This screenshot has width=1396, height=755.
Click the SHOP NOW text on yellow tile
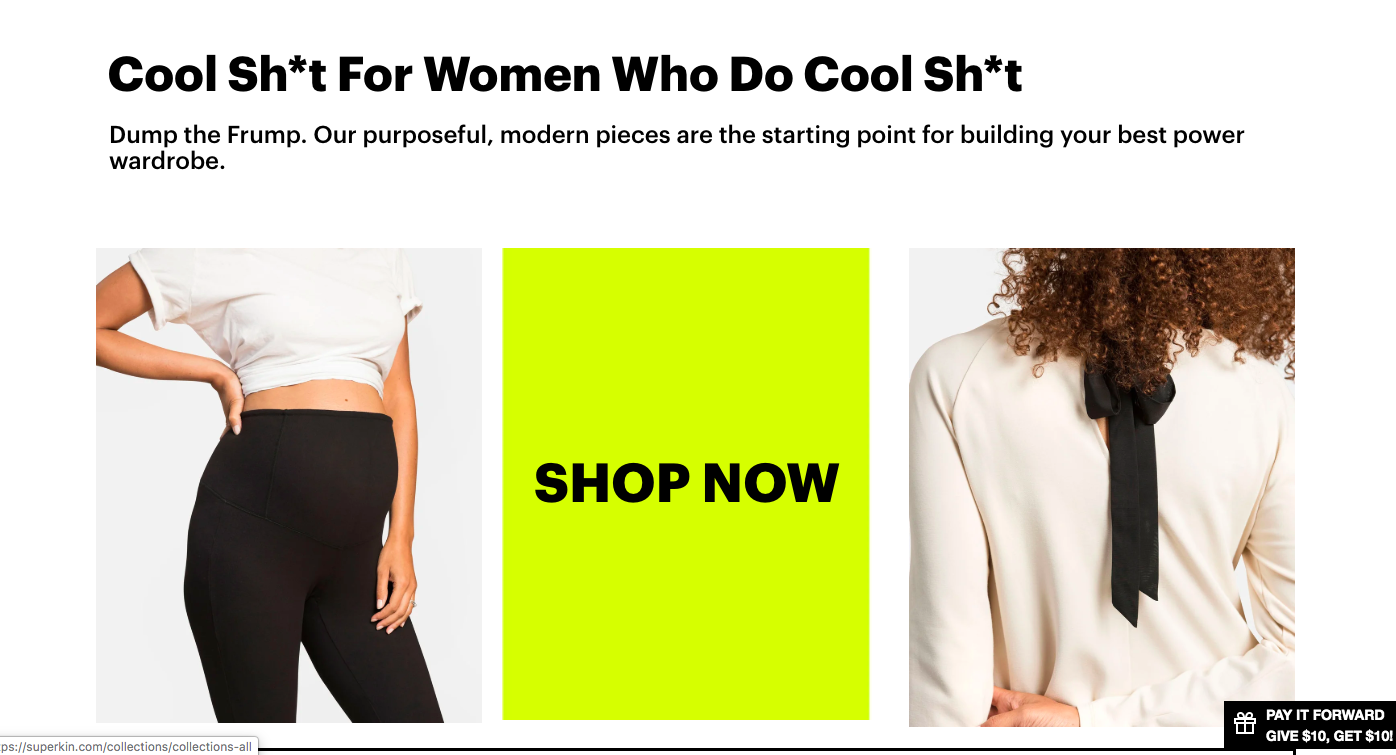686,484
